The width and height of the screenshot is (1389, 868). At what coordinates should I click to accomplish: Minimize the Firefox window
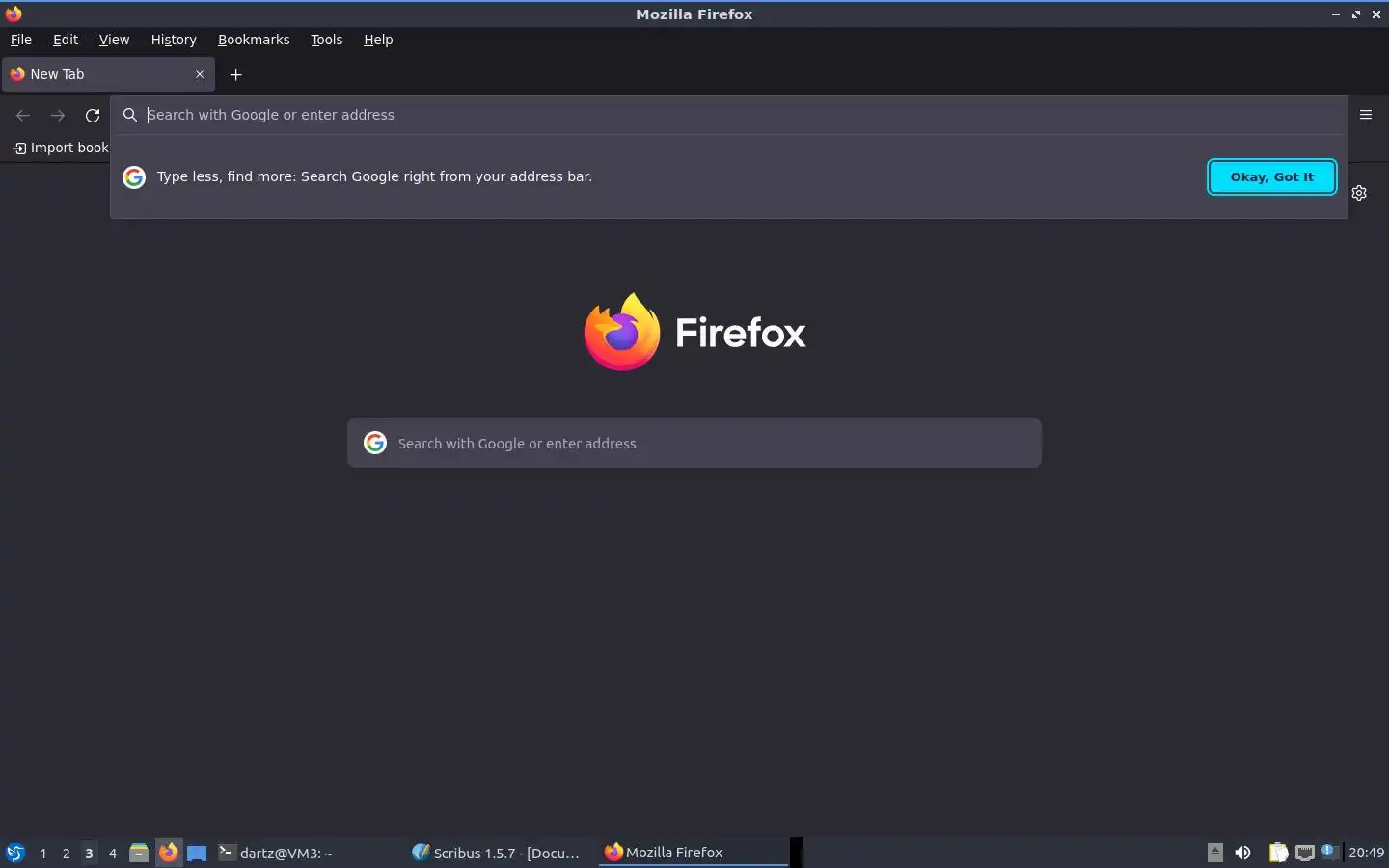click(1336, 14)
